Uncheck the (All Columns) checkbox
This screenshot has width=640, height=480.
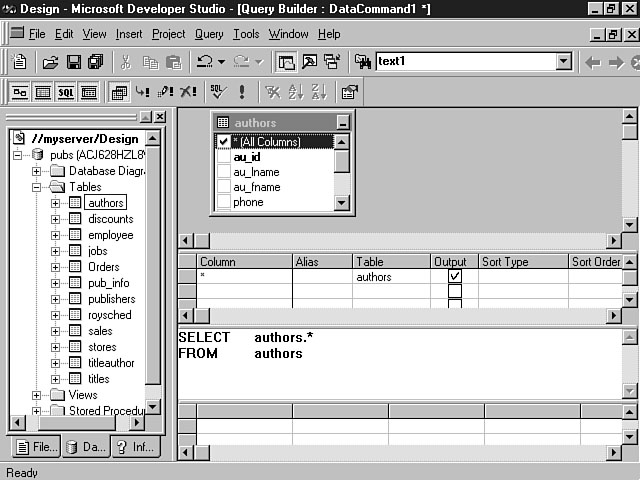click(x=224, y=142)
